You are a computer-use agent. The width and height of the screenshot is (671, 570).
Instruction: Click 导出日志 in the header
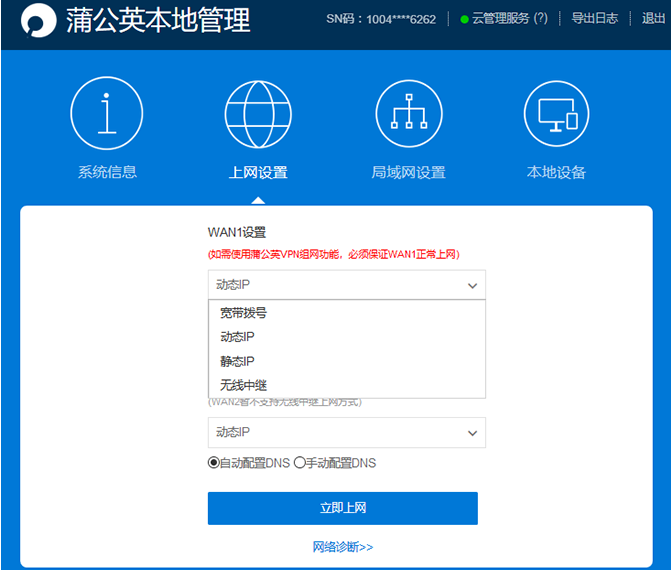click(594, 19)
